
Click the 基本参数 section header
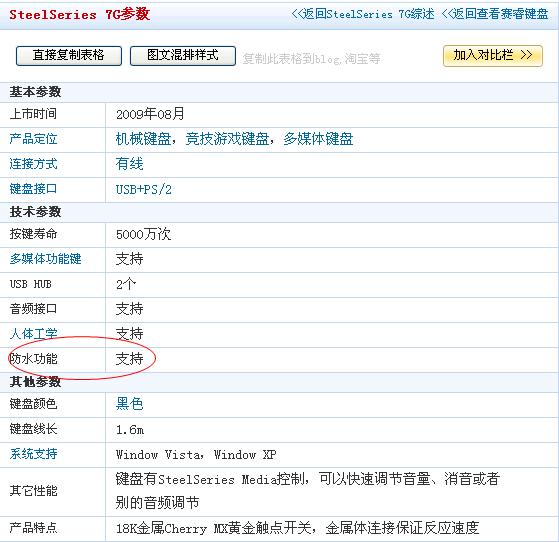point(35,92)
